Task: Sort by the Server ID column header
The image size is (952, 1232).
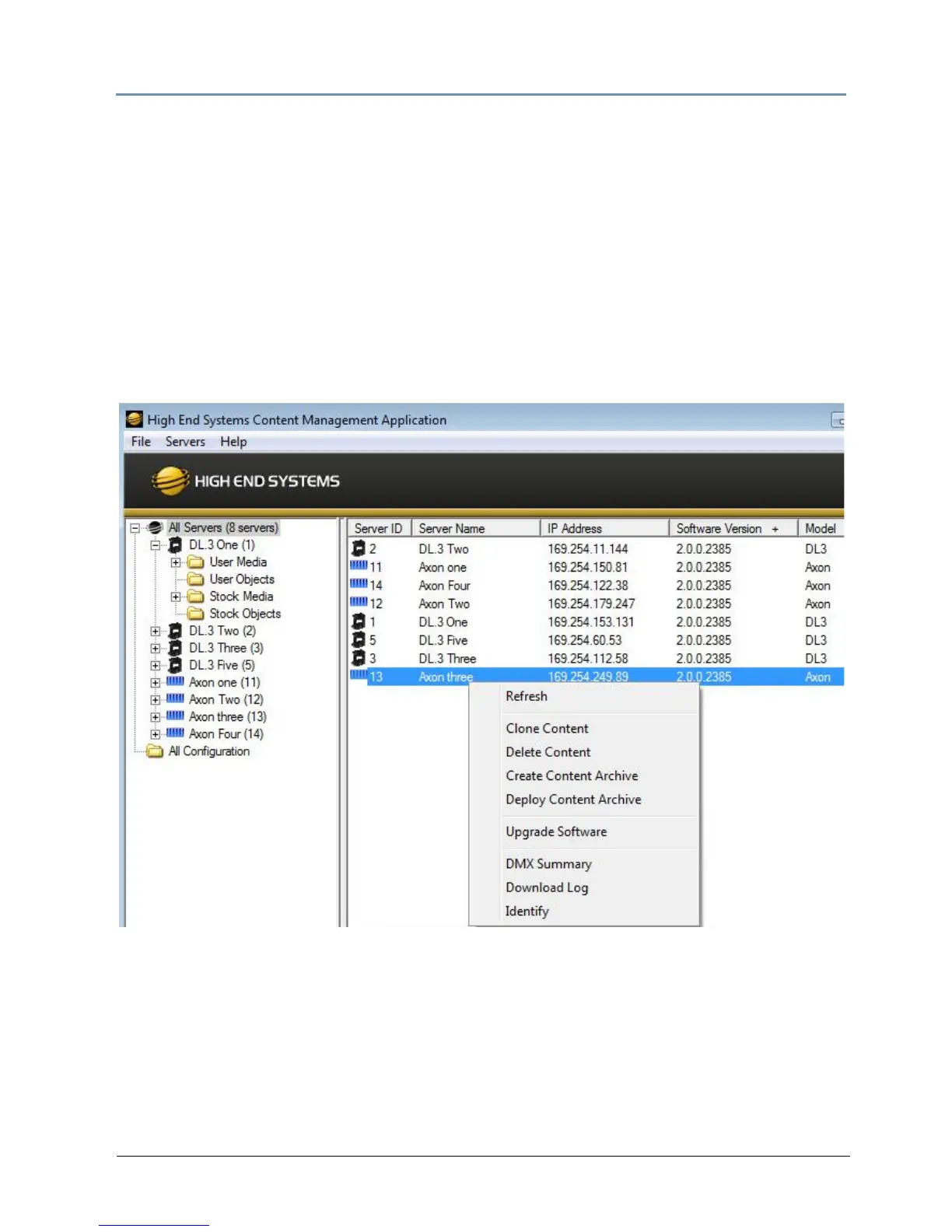Action: pyautogui.click(x=379, y=528)
